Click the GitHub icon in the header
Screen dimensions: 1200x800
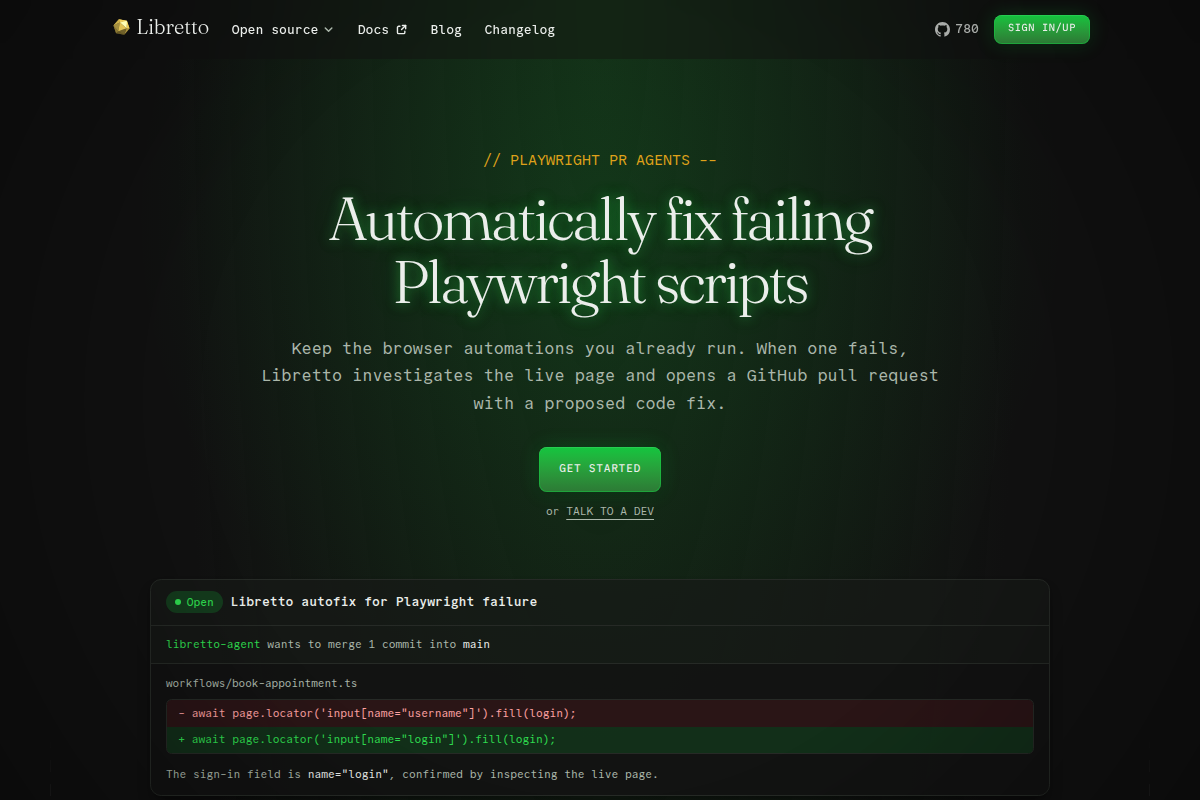[x=942, y=29]
